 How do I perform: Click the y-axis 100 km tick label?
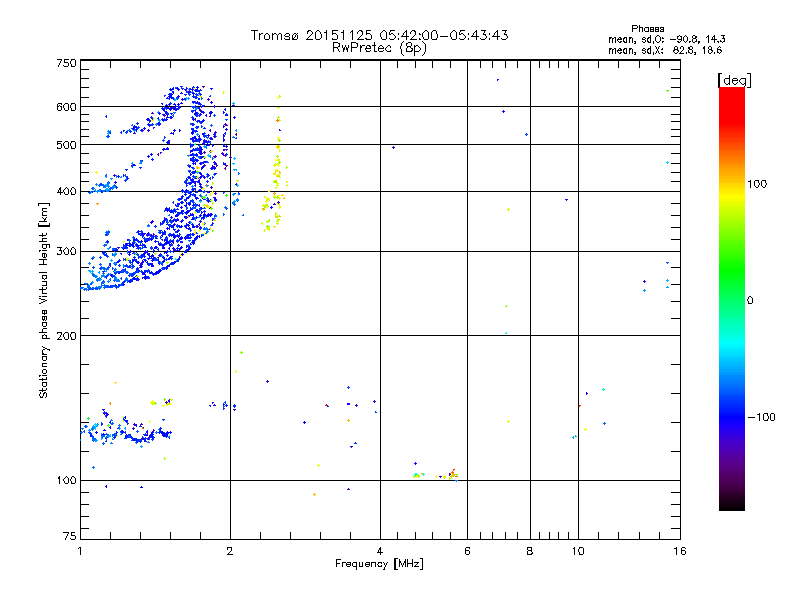[66, 480]
